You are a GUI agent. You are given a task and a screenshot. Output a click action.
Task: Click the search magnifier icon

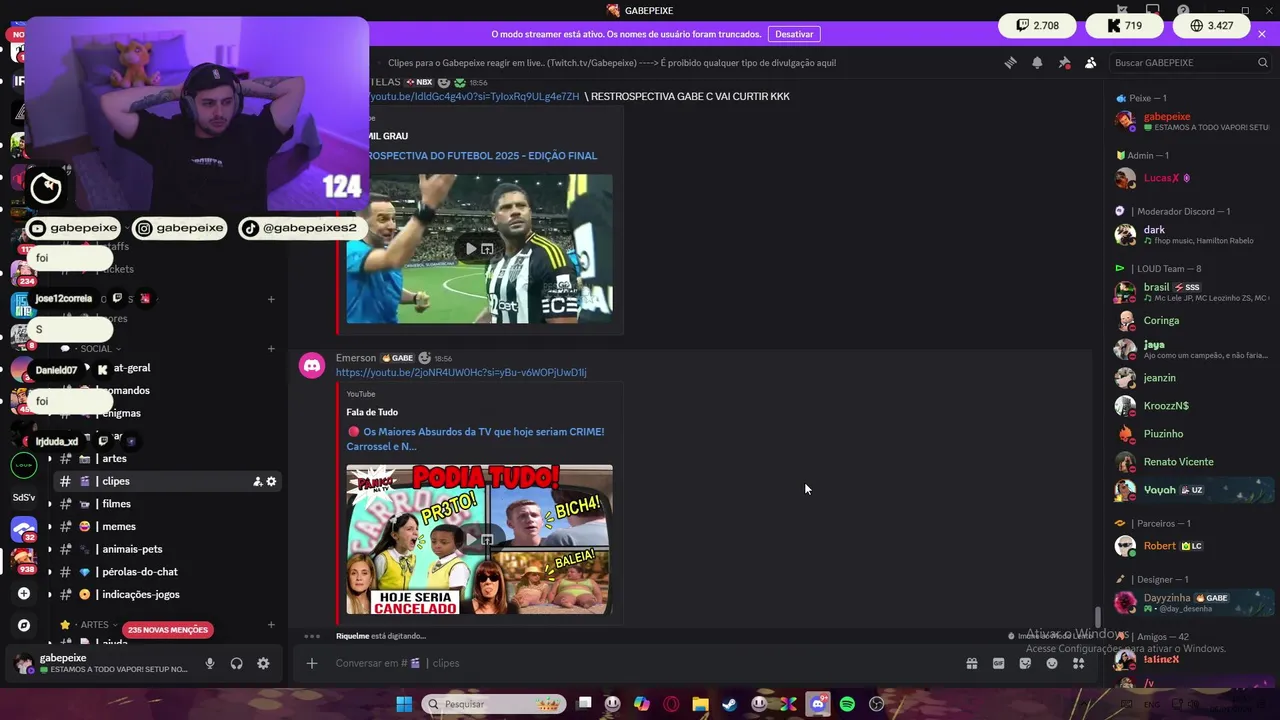point(1263,62)
